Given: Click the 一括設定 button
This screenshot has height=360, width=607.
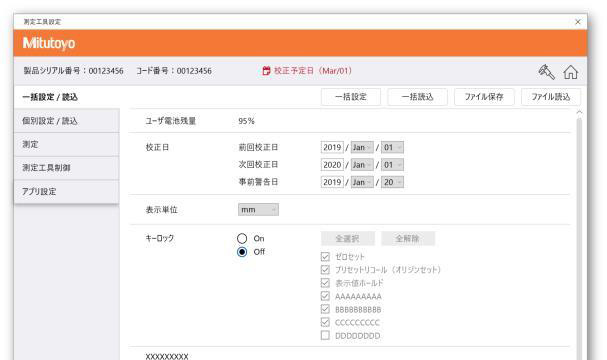Looking at the screenshot, I should click(x=351, y=97).
